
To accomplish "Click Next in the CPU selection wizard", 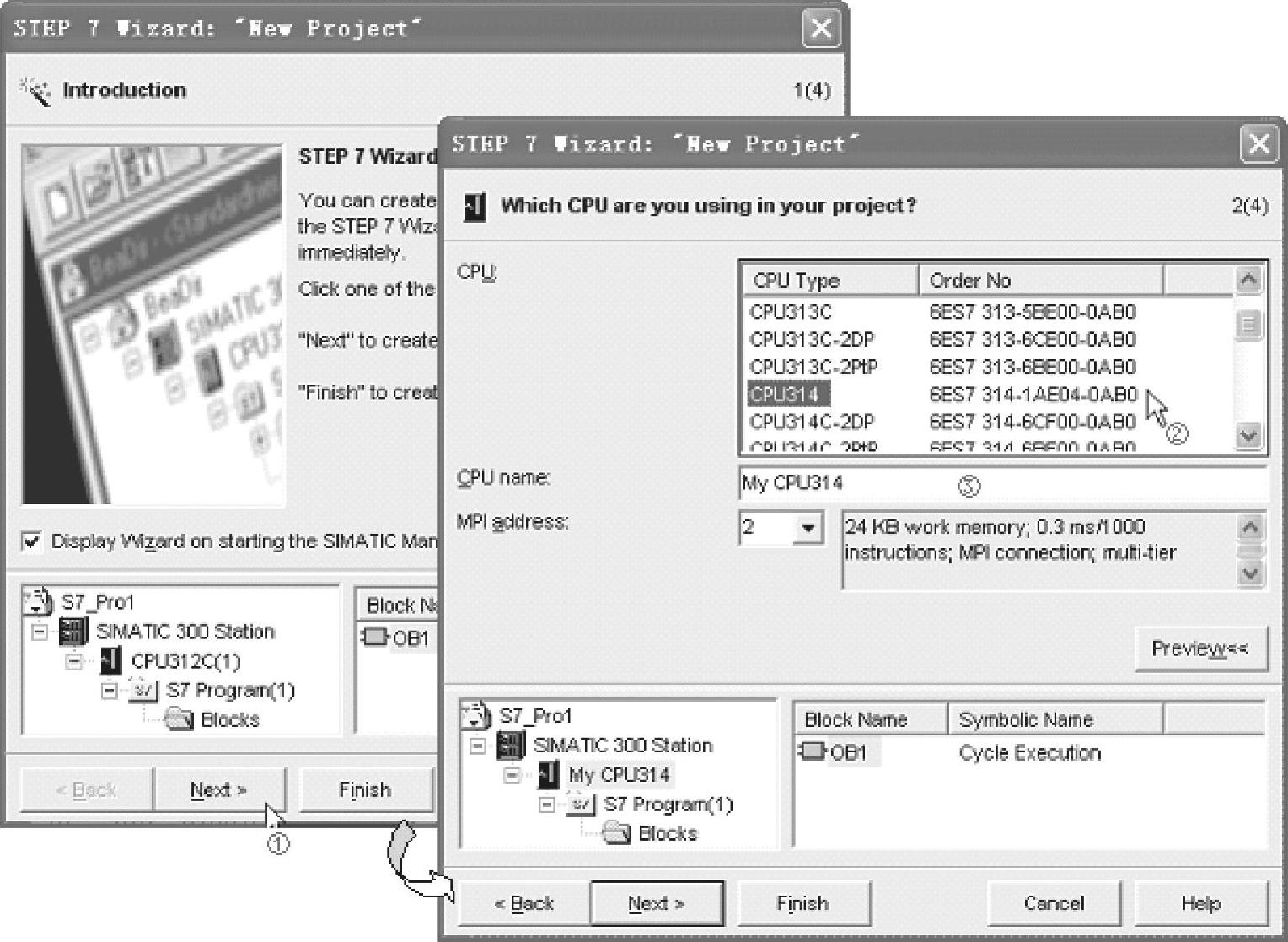I will pyautogui.click(x=657, y=903).
